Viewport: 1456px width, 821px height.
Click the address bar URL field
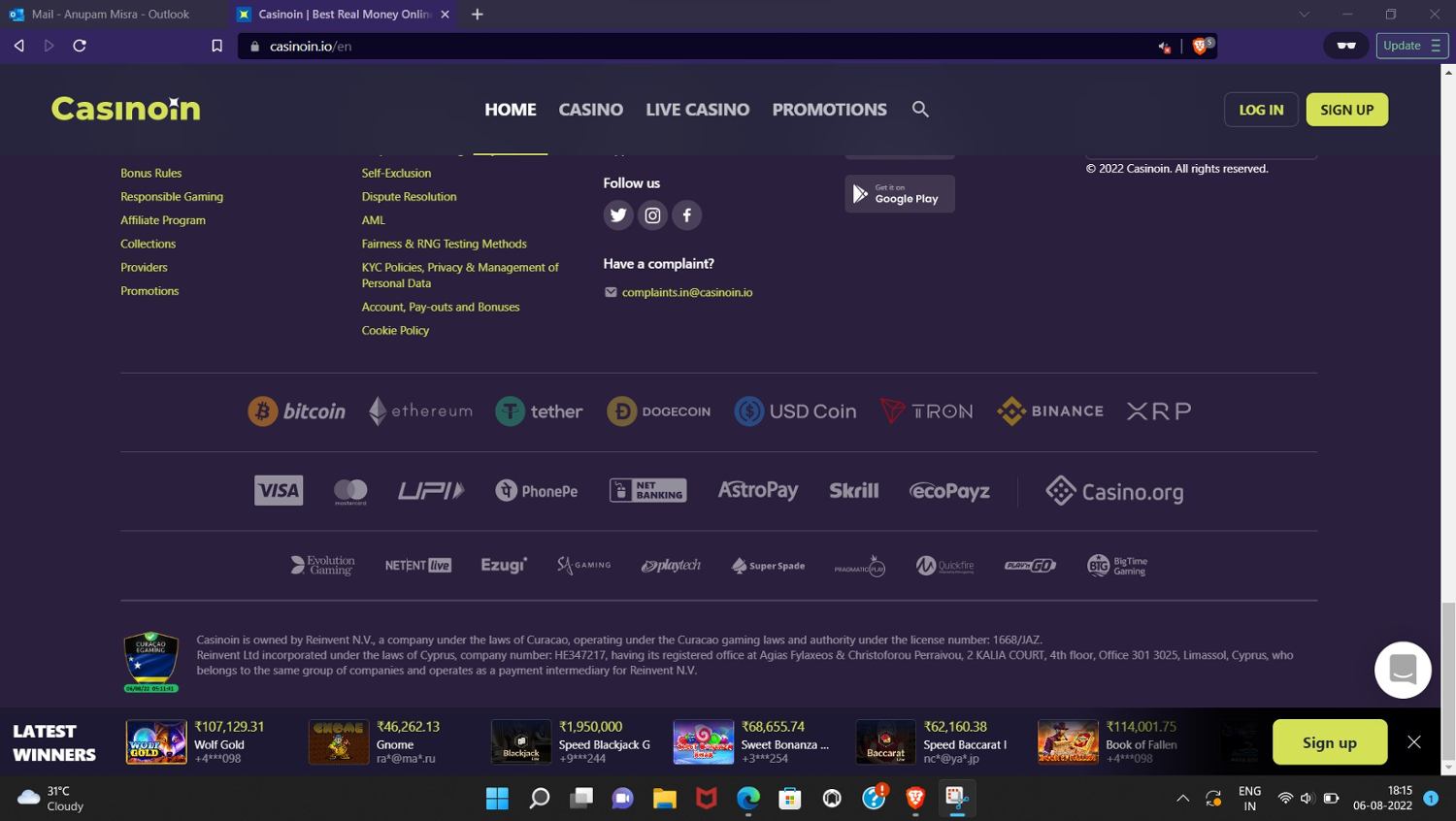pos(679,46)
